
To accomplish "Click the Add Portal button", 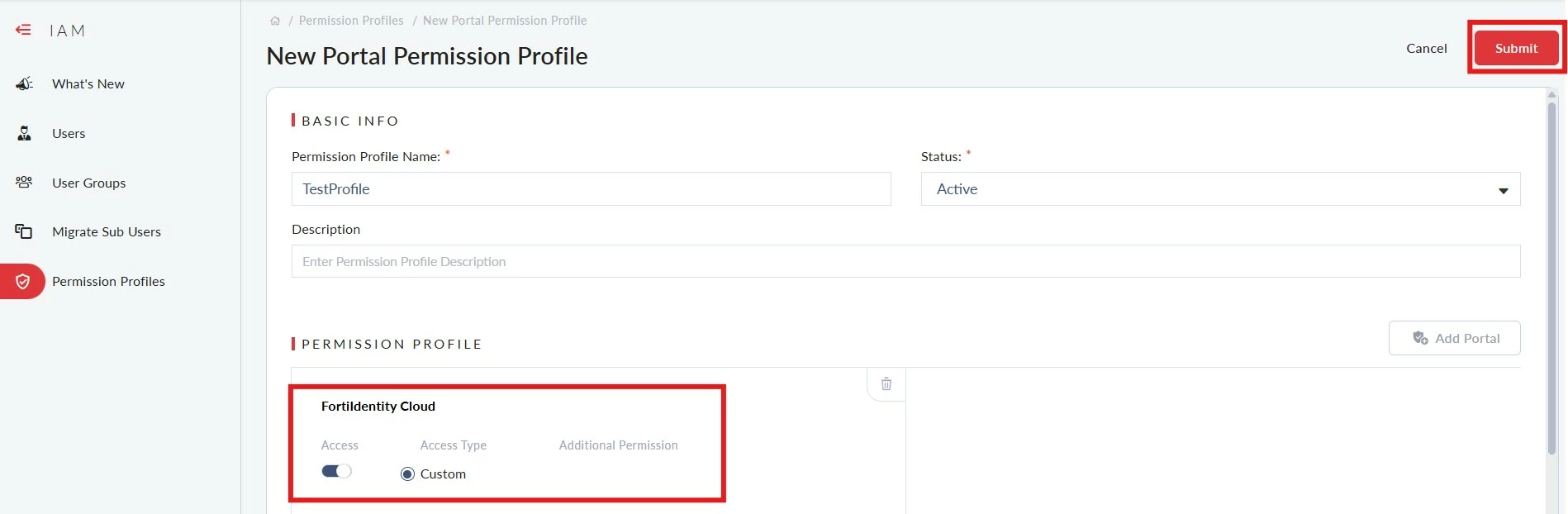I will click(x=1455, y=338).
